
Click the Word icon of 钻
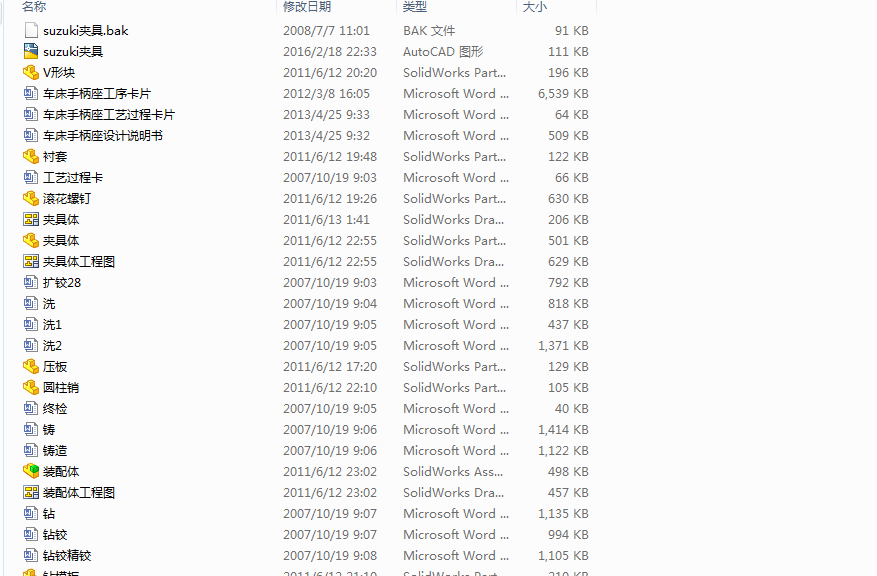pyautogui.click(x=31, y=513)
